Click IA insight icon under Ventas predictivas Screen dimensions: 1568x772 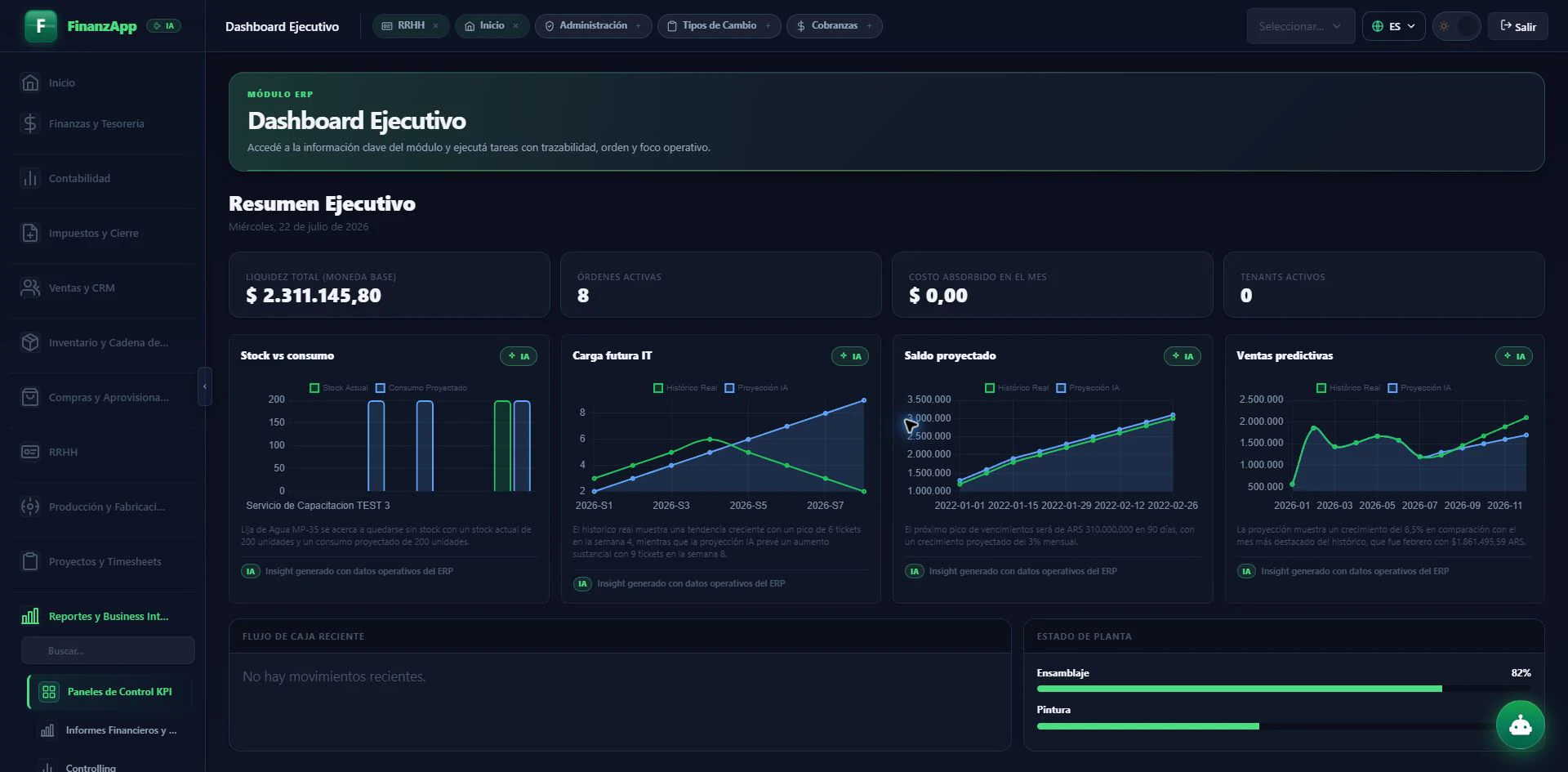point(1246,571)
